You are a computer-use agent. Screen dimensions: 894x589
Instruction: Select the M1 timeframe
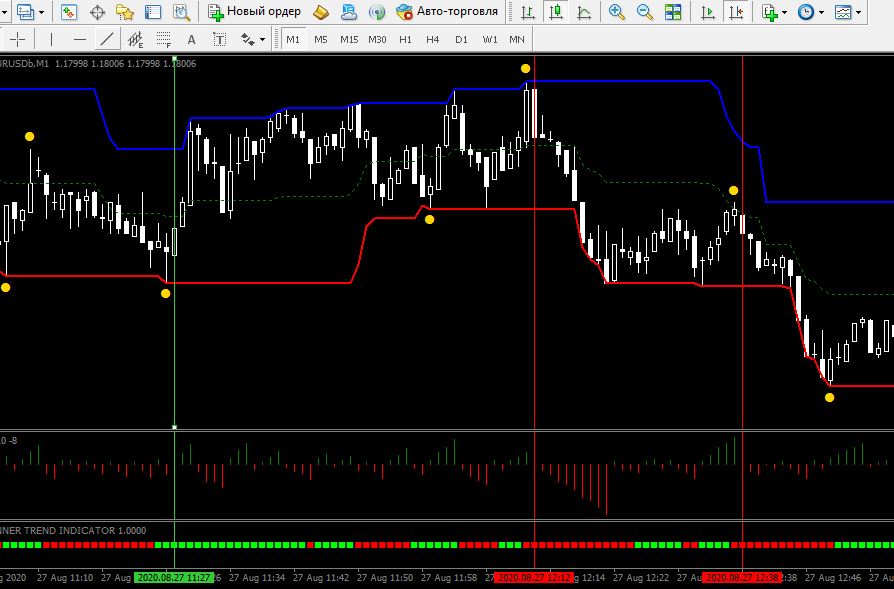point(293,39)
